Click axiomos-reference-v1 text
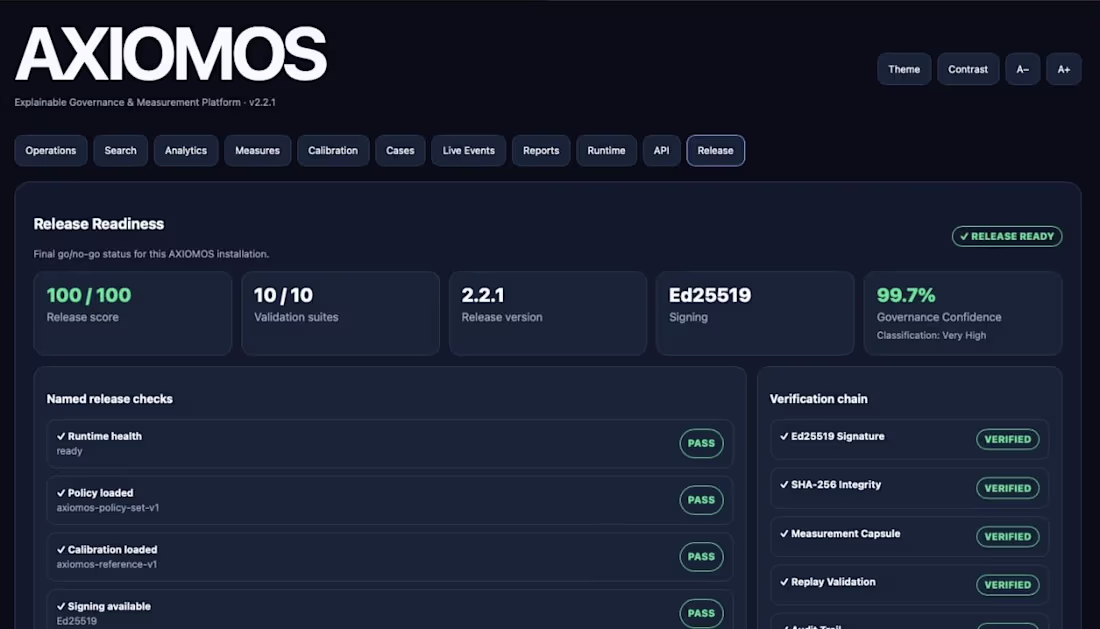Screen dimensions: 1100x629 [107, 564]
